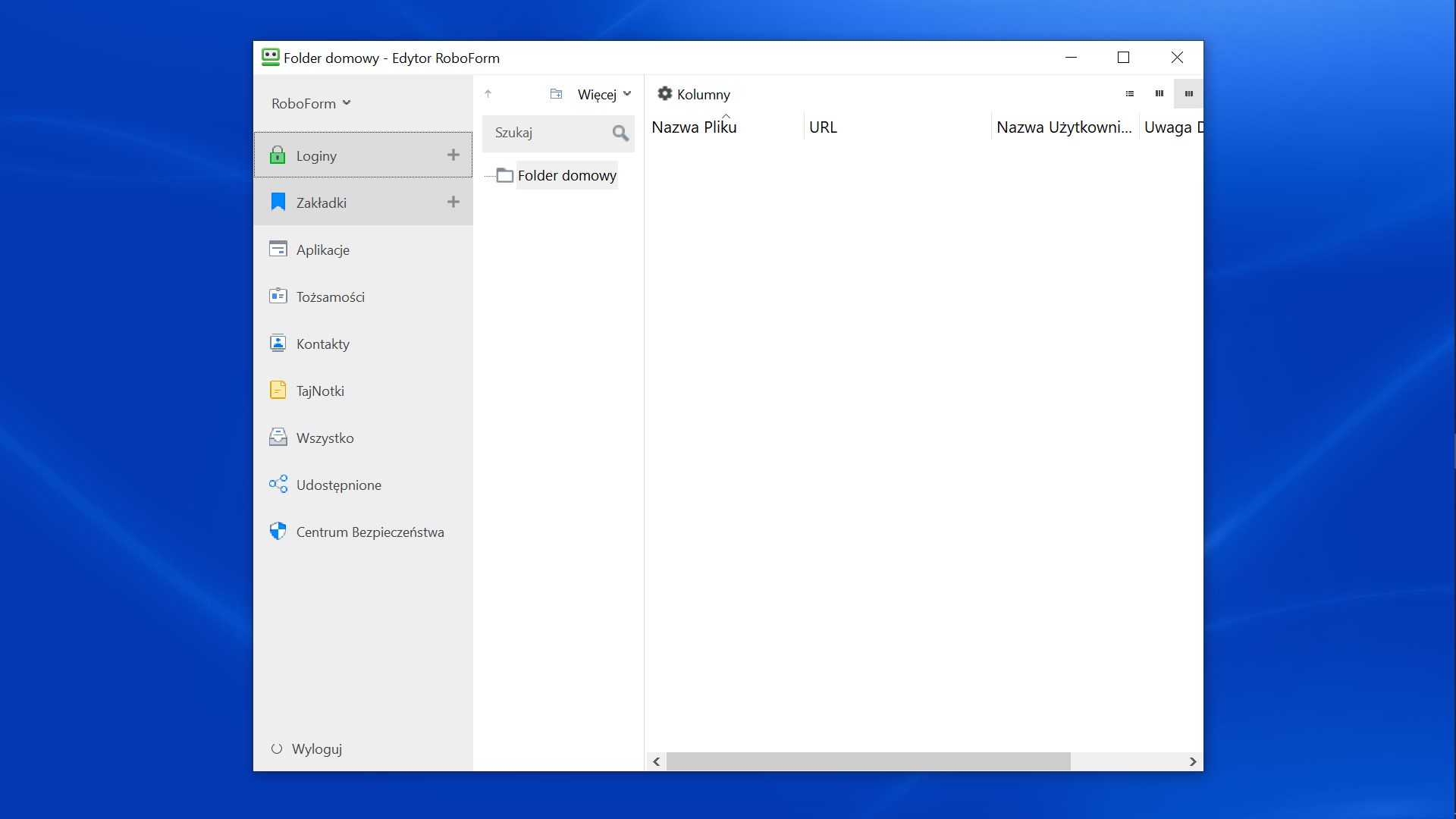
Task: Click the new folder icon
Action: pos(556,94)
